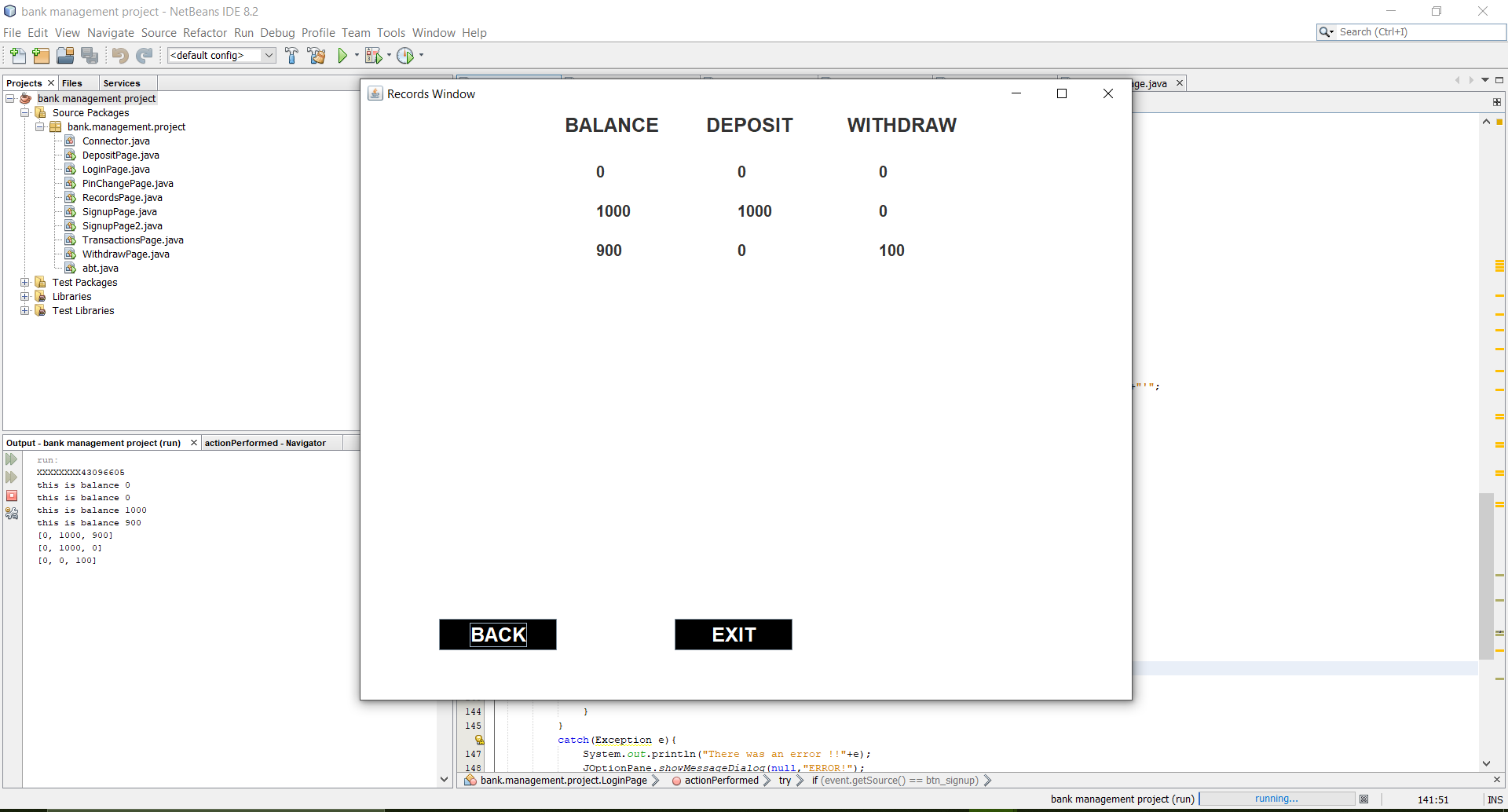Viewport: 1508px width, 812px height.
Task: Click the Save All toolbar icon
Action: pyautogui.click(x=90, y=55)
